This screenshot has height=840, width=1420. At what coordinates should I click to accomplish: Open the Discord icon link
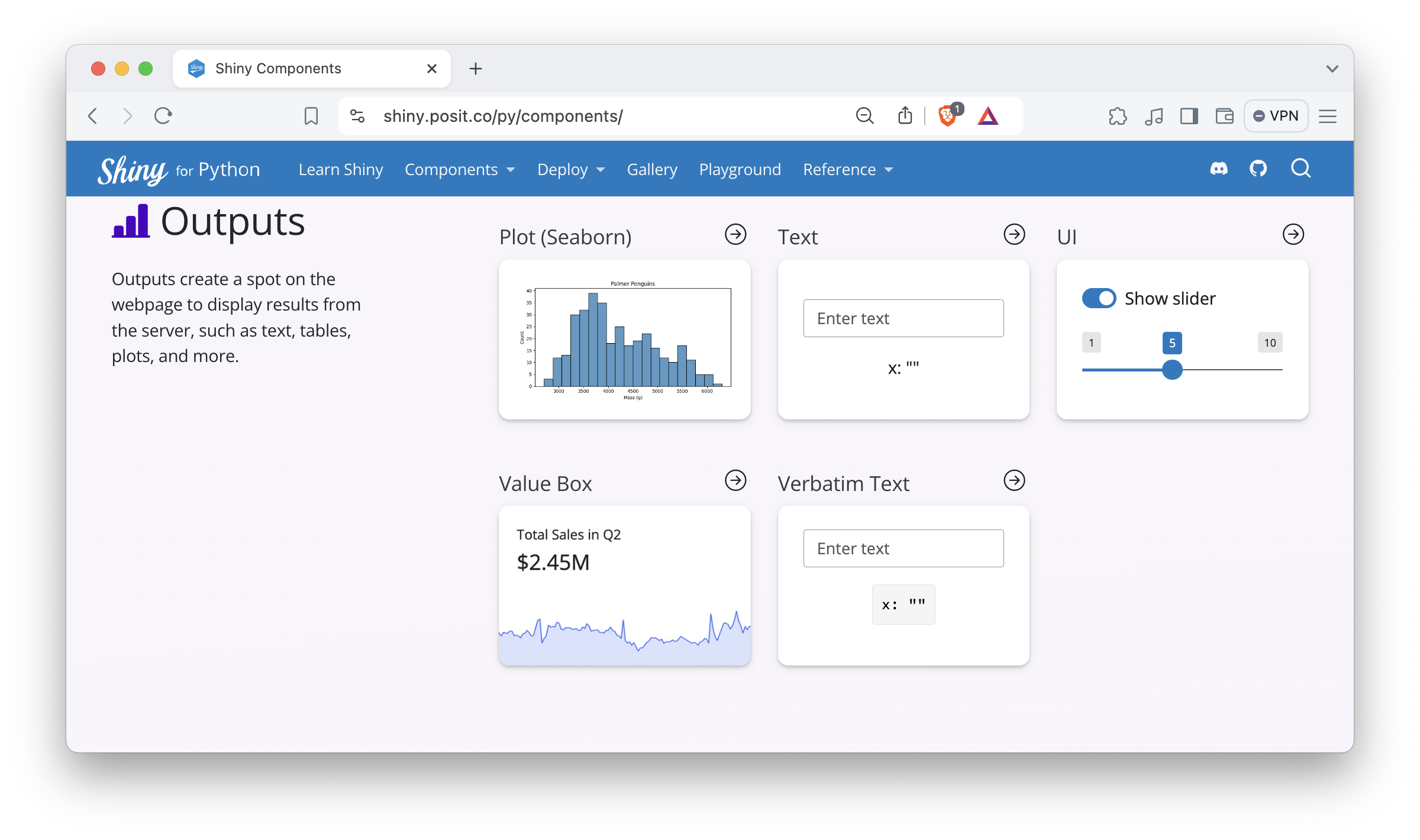(x=1219, y=169)
